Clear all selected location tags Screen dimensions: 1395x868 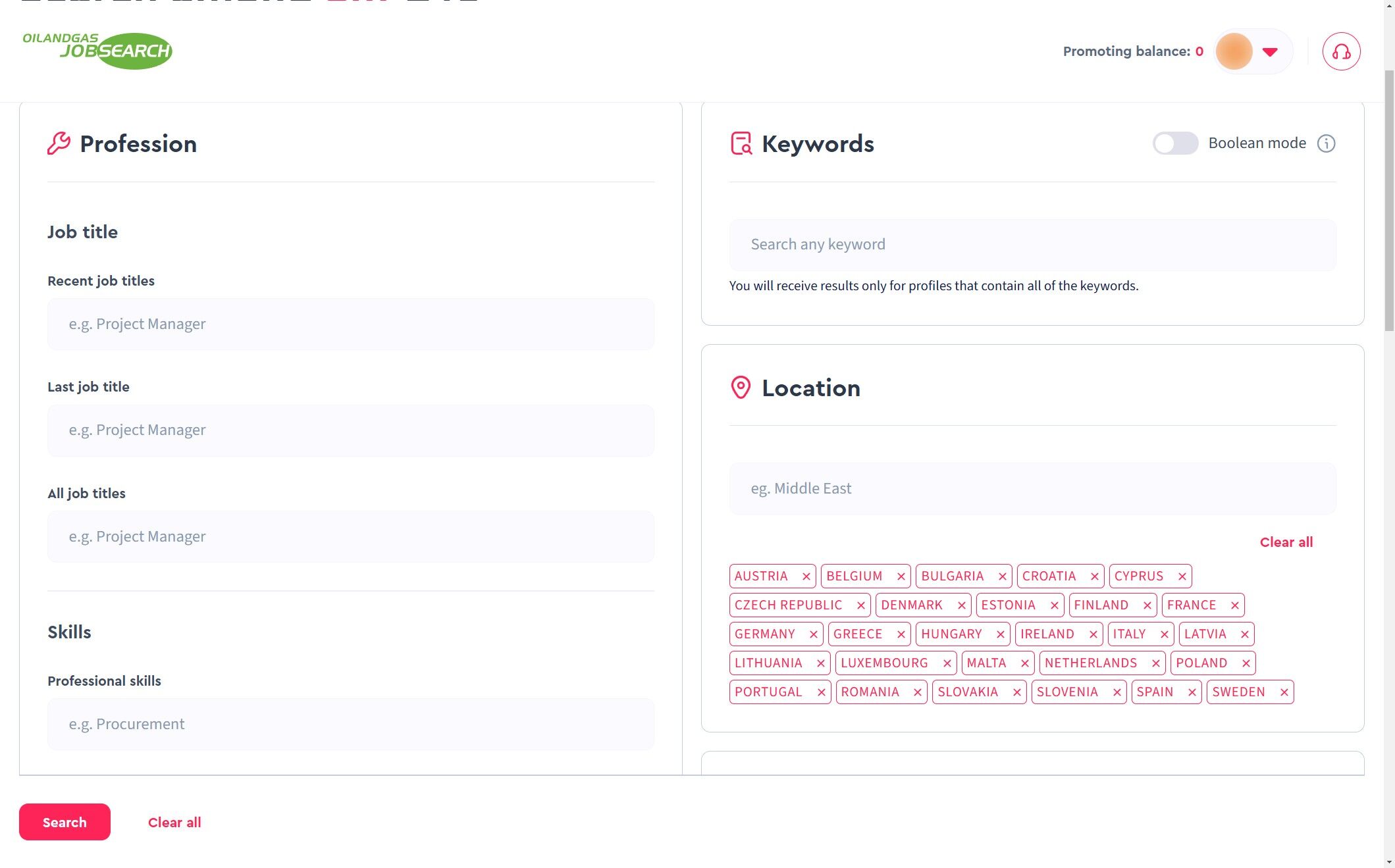1286,542
